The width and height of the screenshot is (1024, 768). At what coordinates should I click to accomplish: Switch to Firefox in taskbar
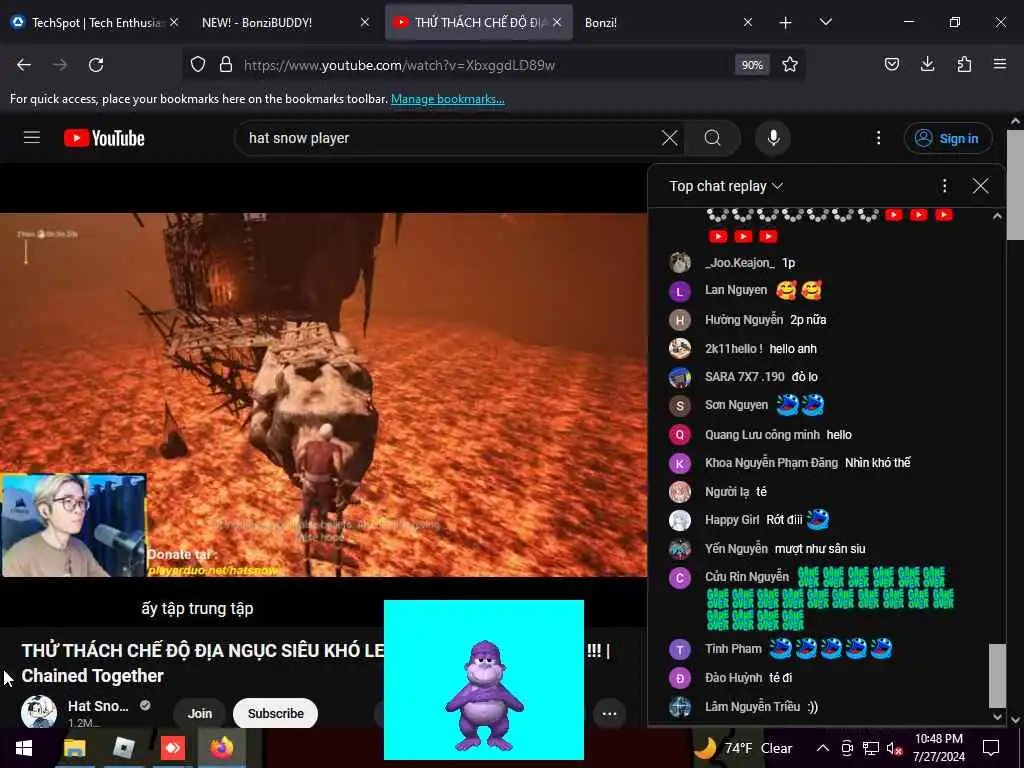(222, 748)
